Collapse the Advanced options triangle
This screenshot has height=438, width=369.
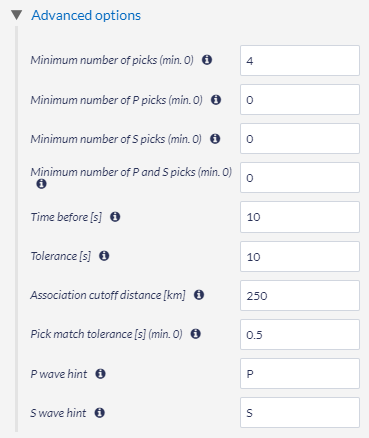point(16,15)
